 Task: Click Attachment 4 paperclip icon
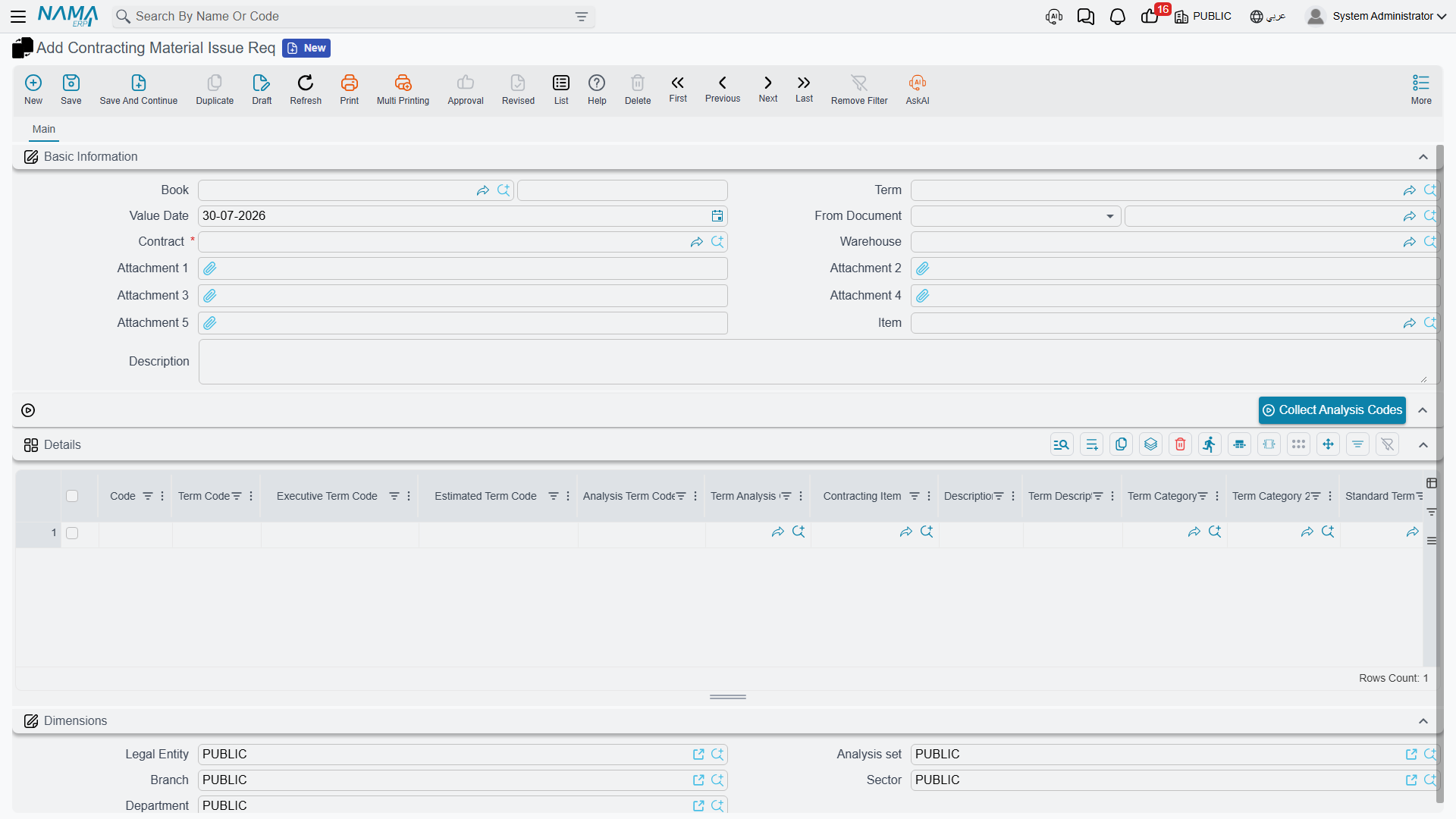coord(923,296)
